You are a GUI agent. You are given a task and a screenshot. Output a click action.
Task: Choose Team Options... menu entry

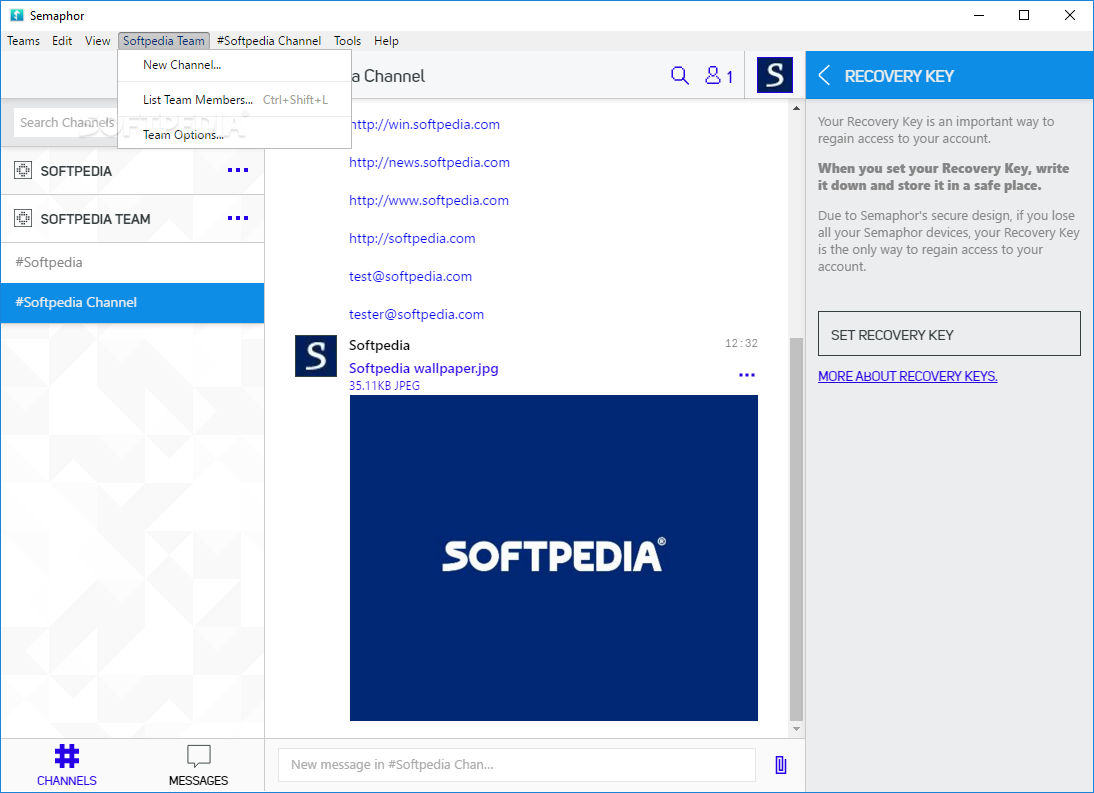(x=234, y=135)
